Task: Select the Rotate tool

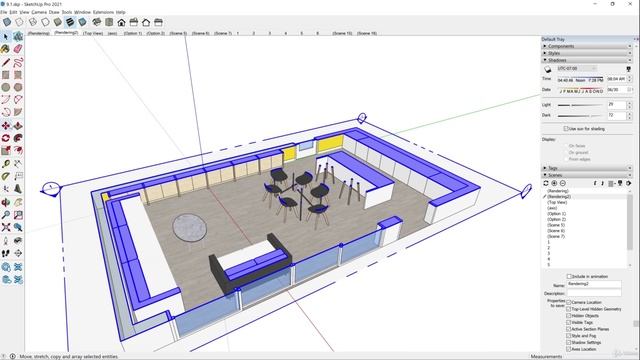Action: click(6, 138)
